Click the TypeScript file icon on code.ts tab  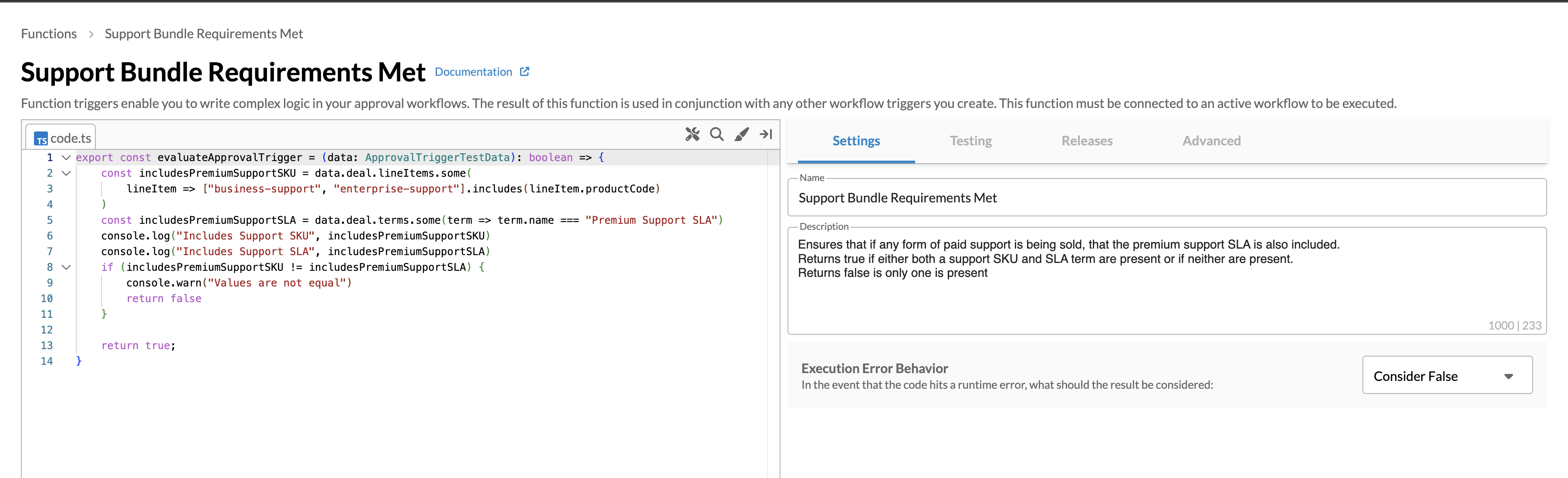(41, 139)
